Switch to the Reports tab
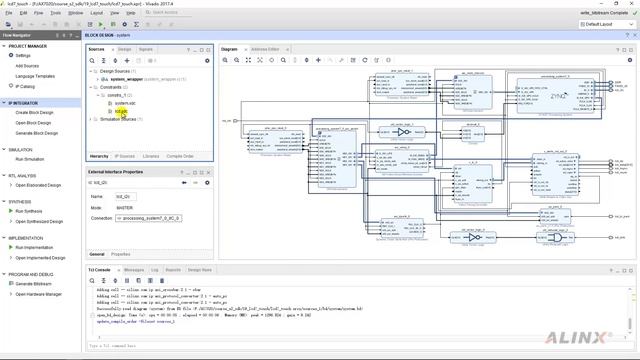This screenshot has height=360, width=640. click(173, 270)
